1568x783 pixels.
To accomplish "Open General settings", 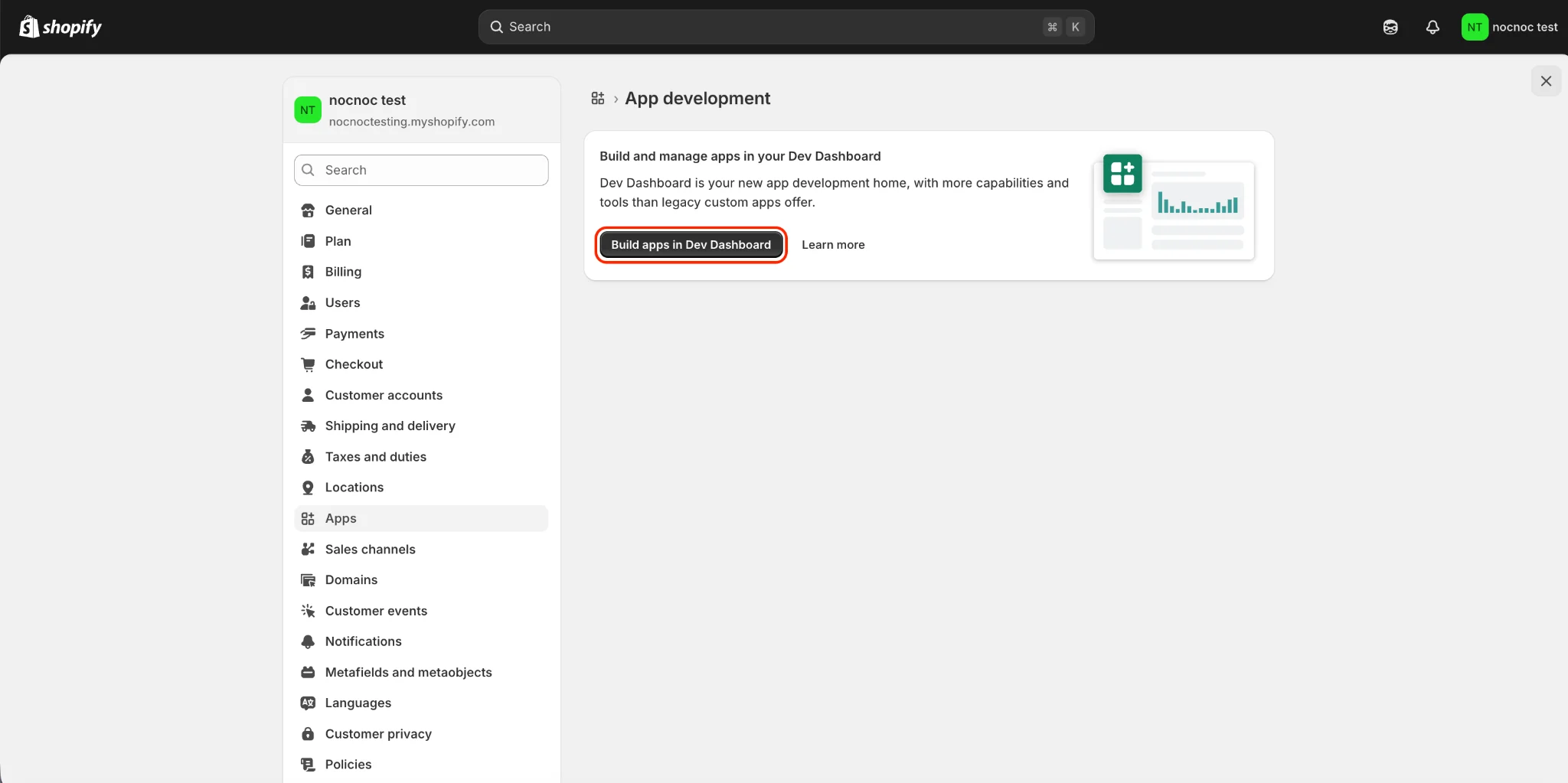I will point(421,210).
